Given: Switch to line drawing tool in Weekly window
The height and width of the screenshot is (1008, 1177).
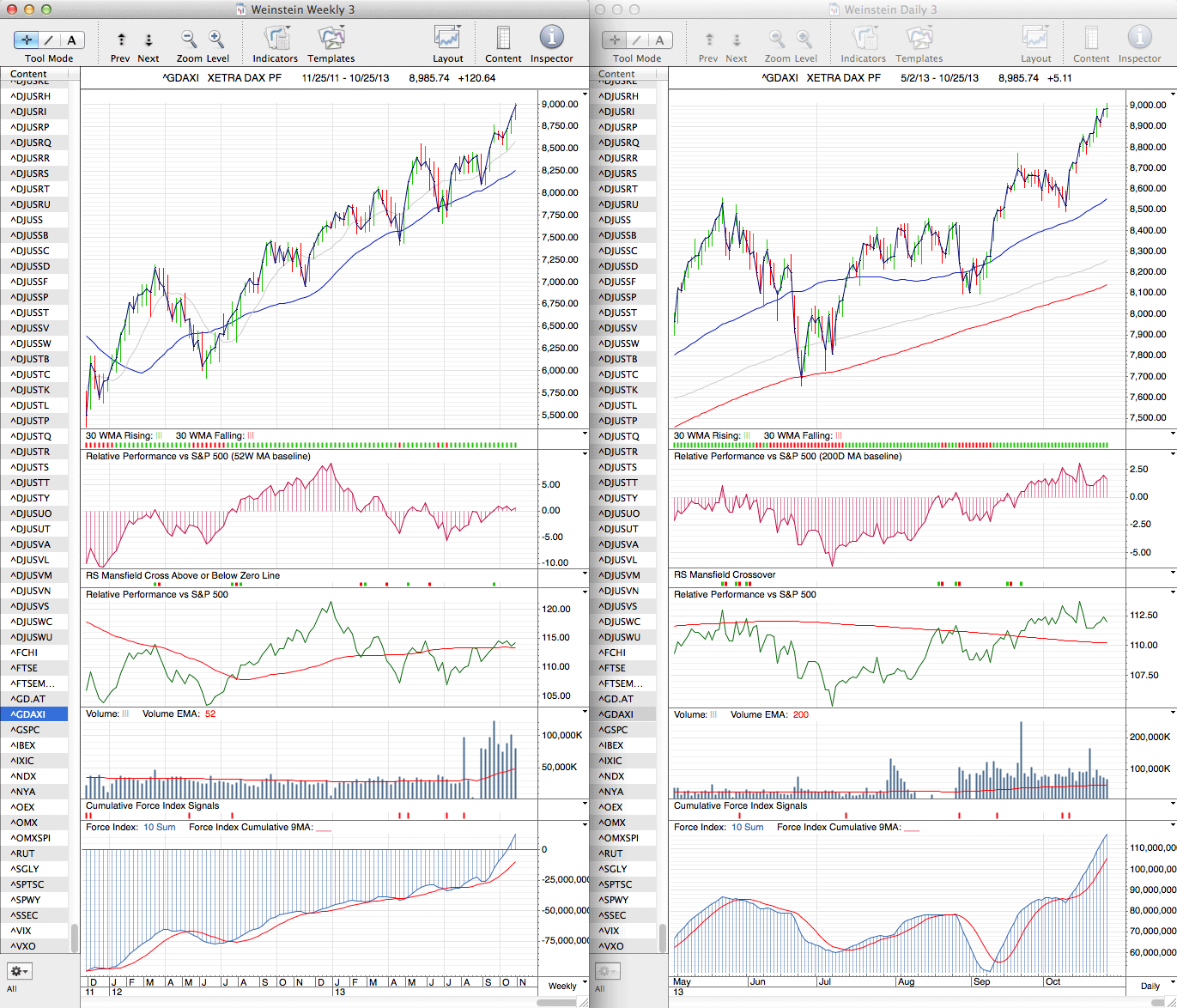Looking at the screenshot, I should tap(49, 39).
